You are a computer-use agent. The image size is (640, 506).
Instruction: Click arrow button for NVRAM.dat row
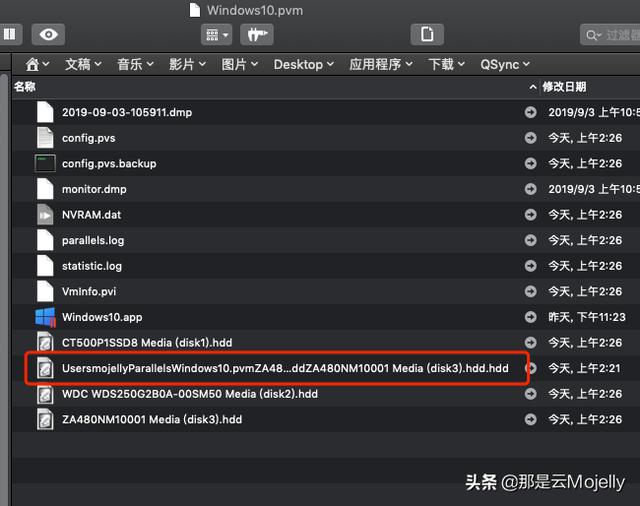(531, 215)
